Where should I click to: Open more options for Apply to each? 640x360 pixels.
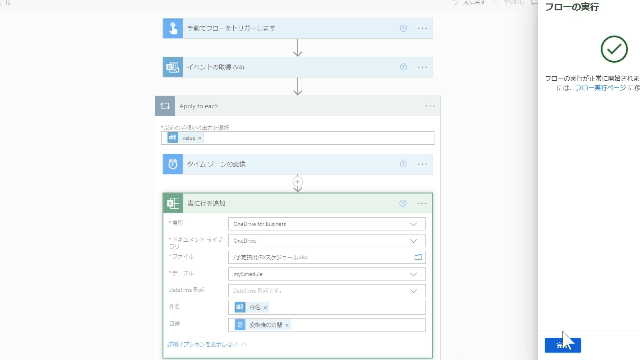point(430,106)
